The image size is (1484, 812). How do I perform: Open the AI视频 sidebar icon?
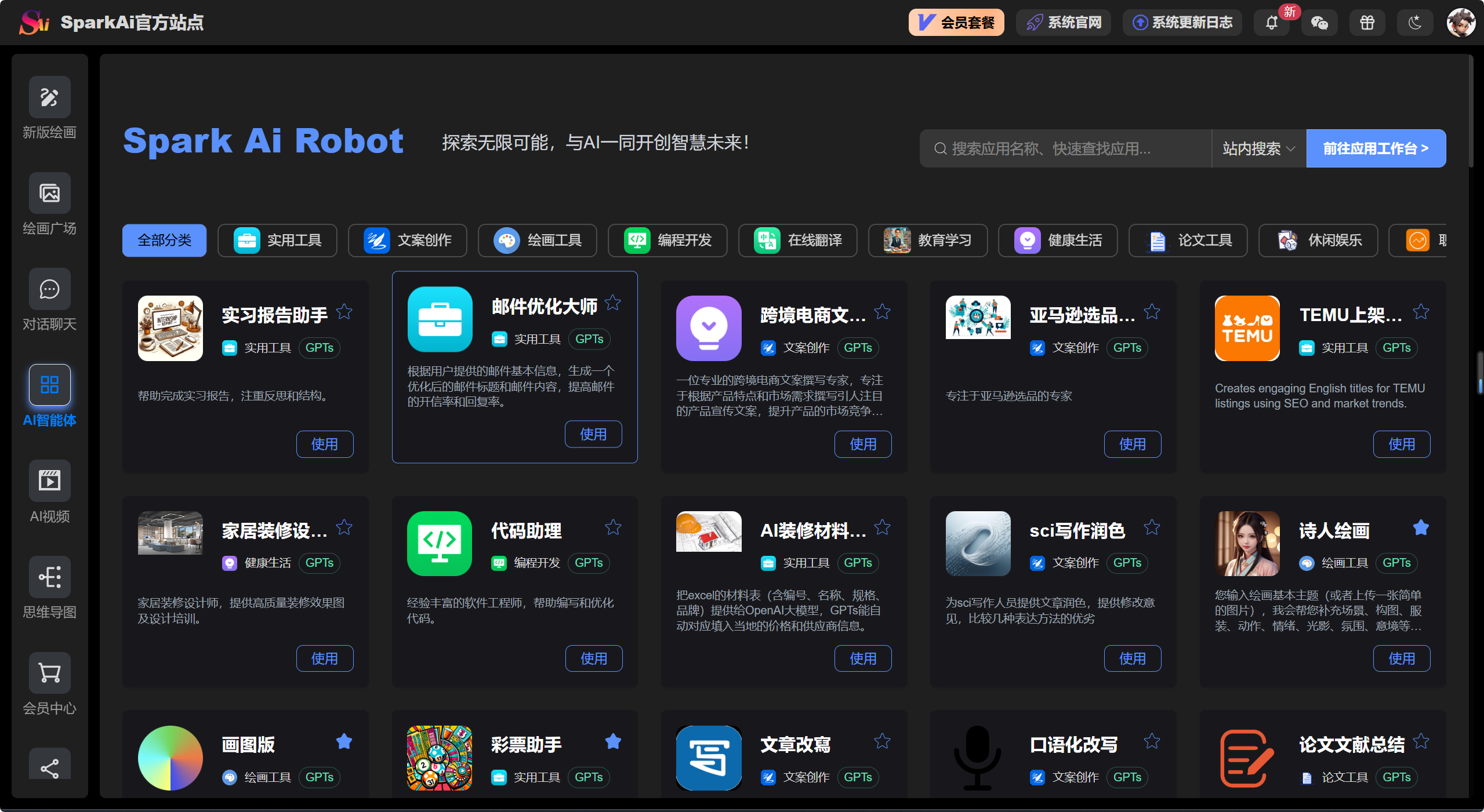pos(49,481)
